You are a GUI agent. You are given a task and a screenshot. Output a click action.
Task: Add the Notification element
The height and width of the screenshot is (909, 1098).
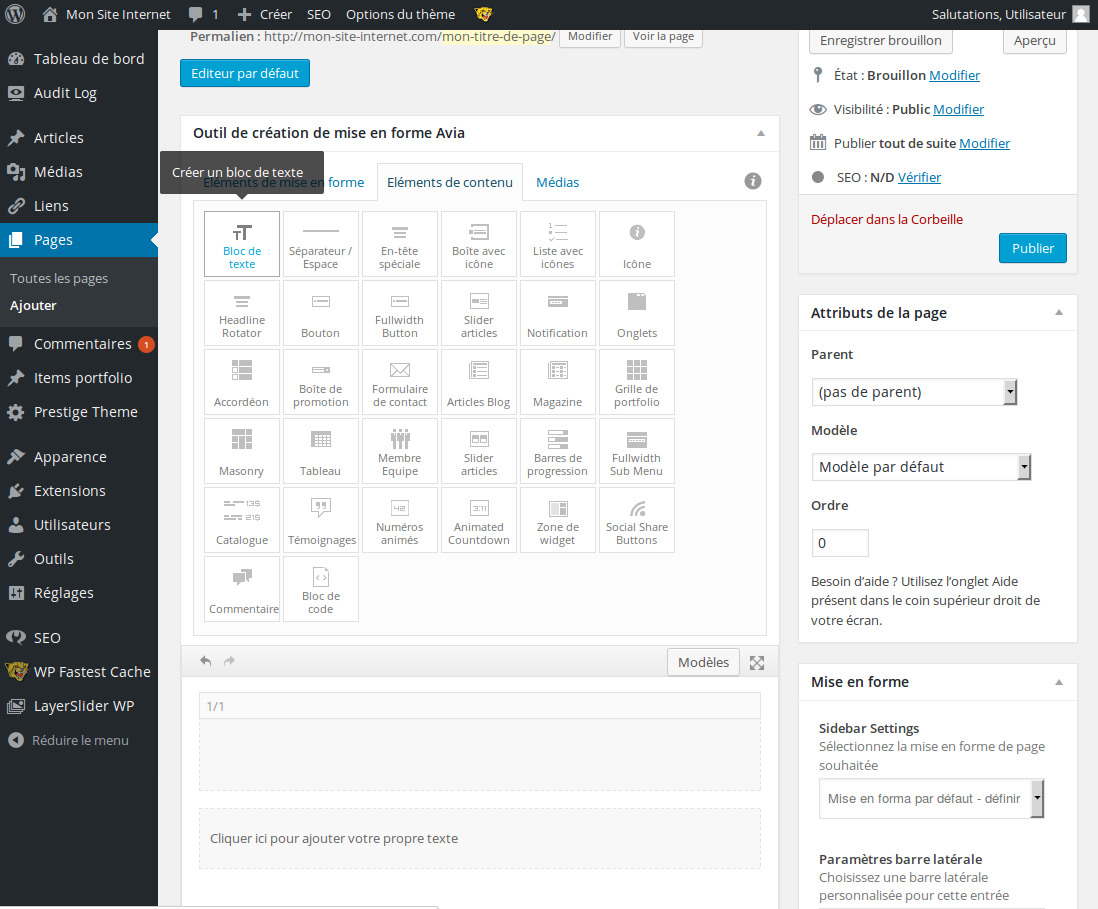(558, 313)
